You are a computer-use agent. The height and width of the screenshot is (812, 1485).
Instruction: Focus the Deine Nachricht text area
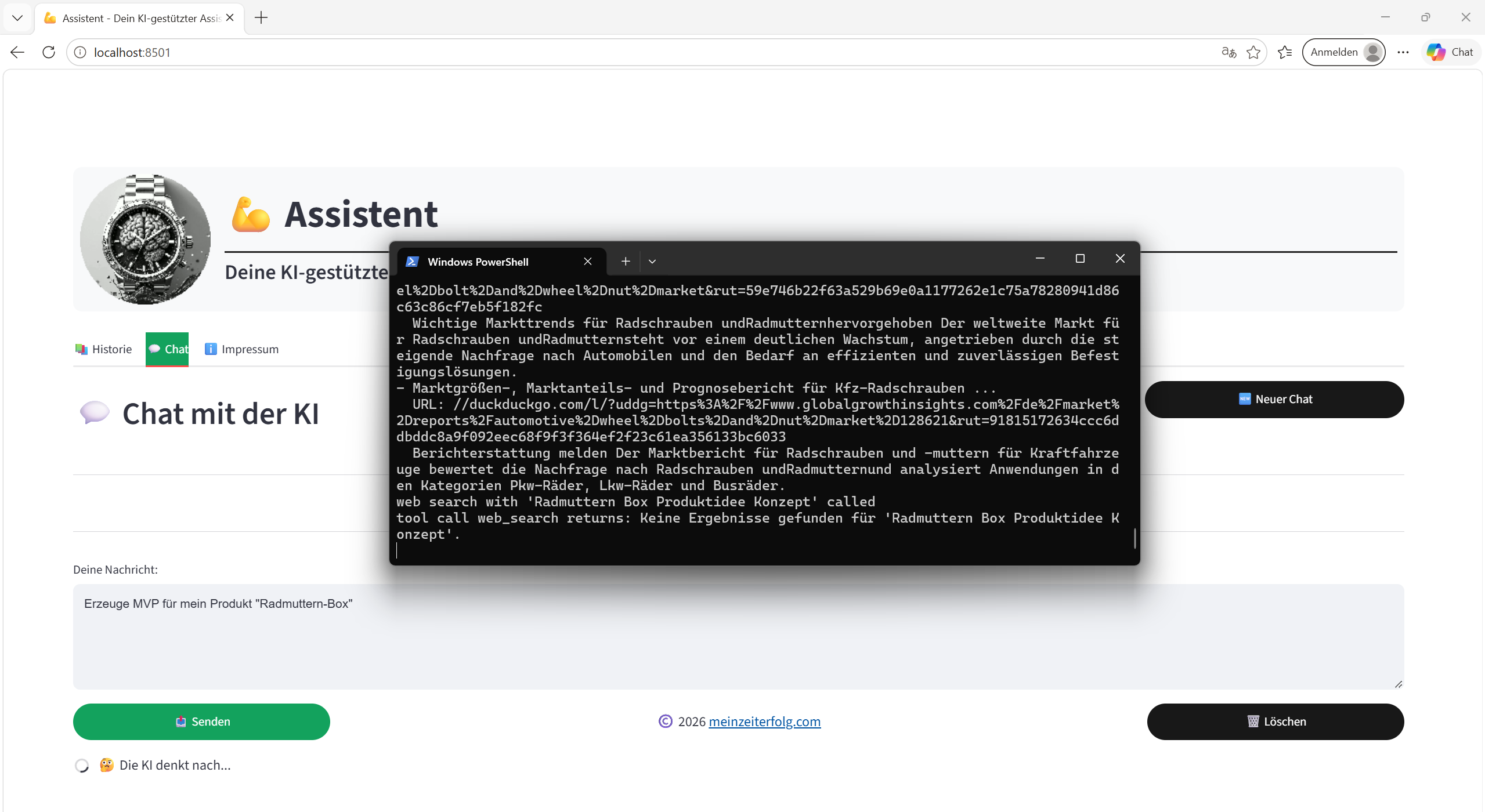[738, 636]
